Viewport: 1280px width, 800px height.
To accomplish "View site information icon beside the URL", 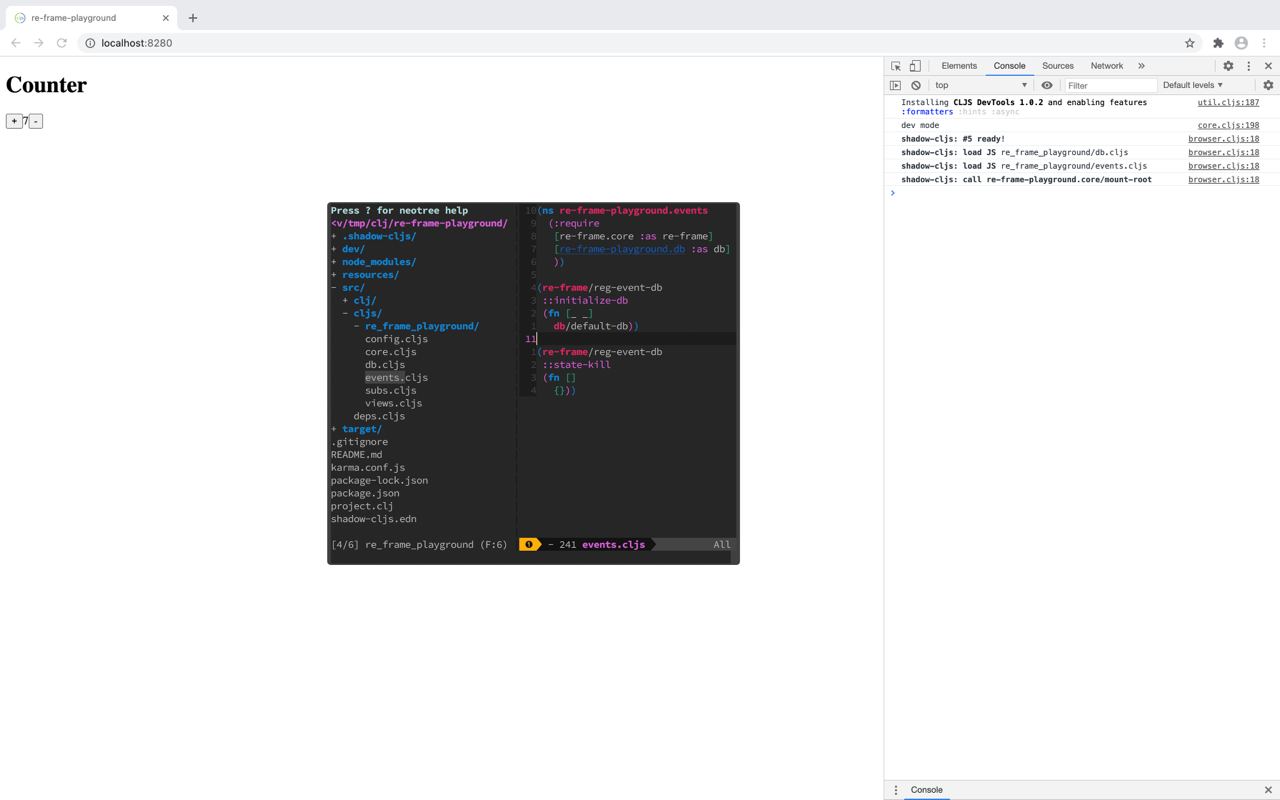I will [90, 43].
